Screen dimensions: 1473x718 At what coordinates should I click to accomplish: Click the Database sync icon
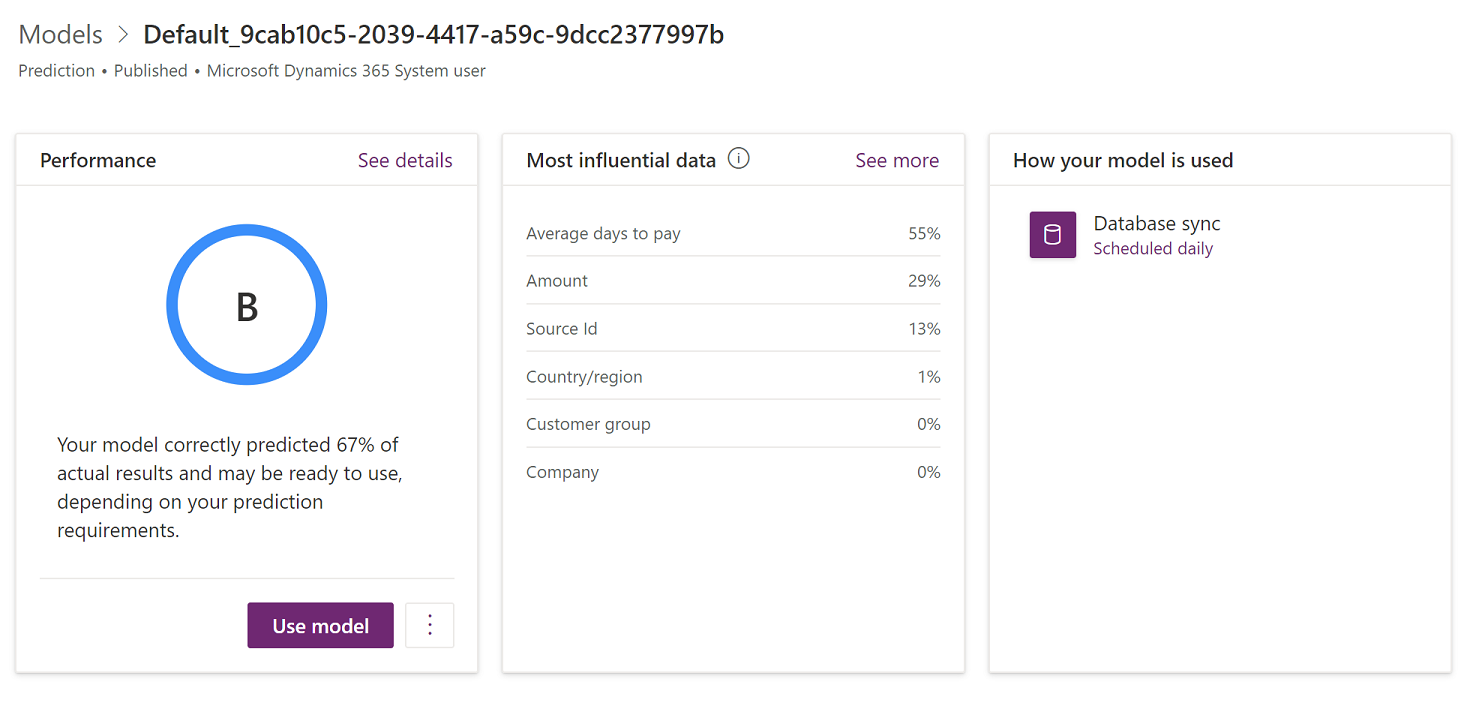tap(1052, 234)
